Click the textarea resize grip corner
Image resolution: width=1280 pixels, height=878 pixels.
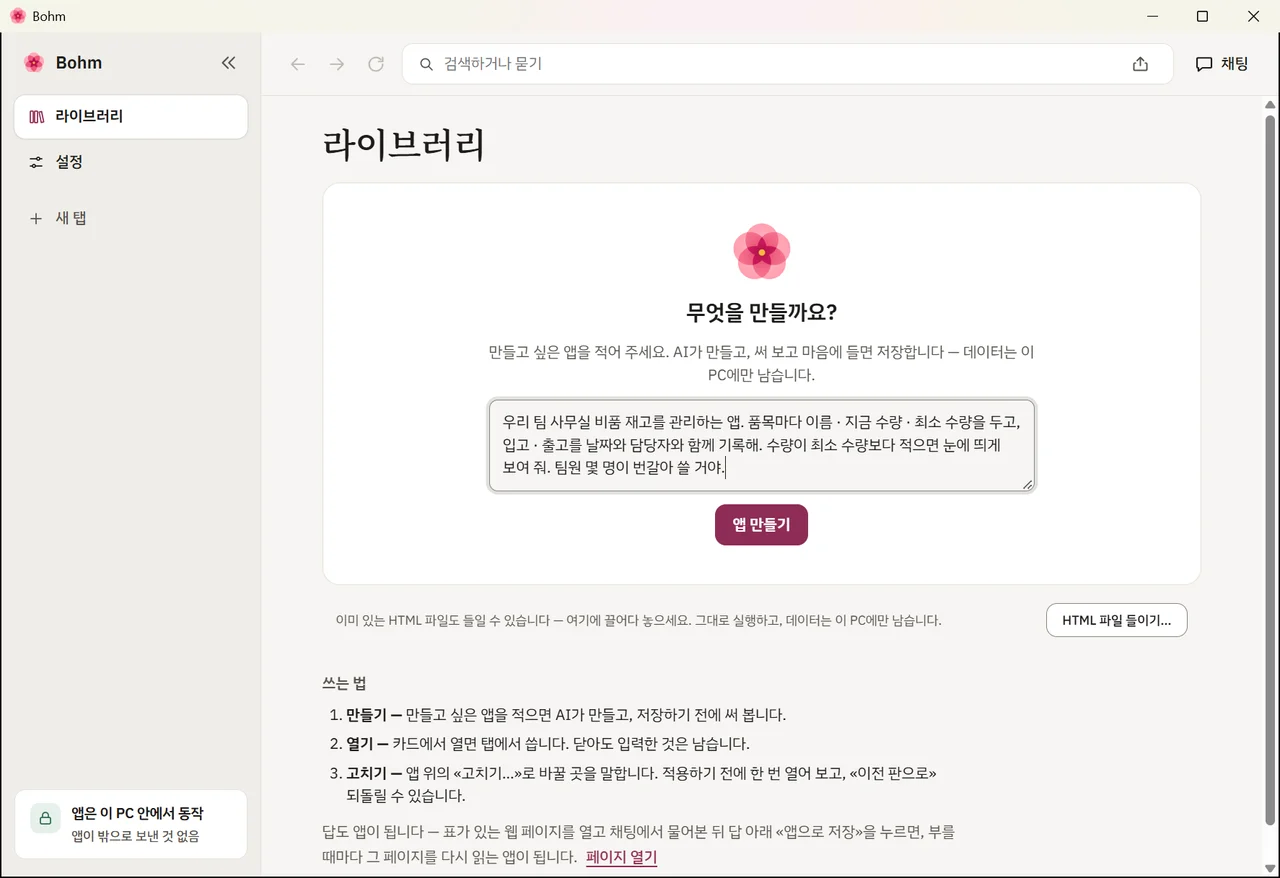pos(1026,483)
